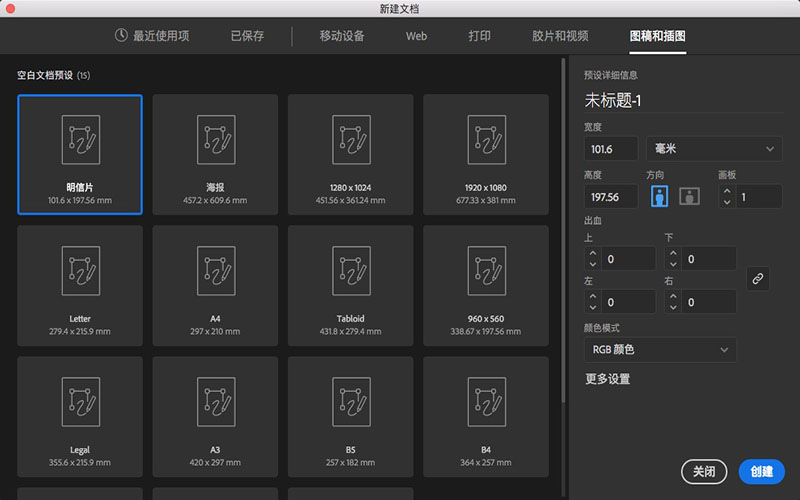
Task: Click the 355.6 x 215.9 mm size text
Action: coord(80,463)
